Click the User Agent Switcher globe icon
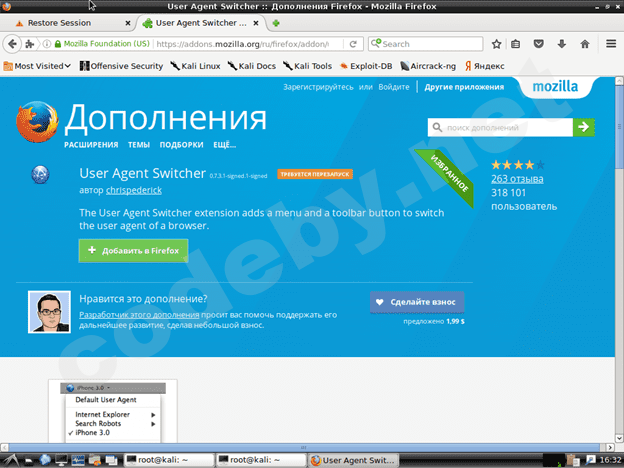The width and height of the screenshot is (624, 468). coord(40,174)
